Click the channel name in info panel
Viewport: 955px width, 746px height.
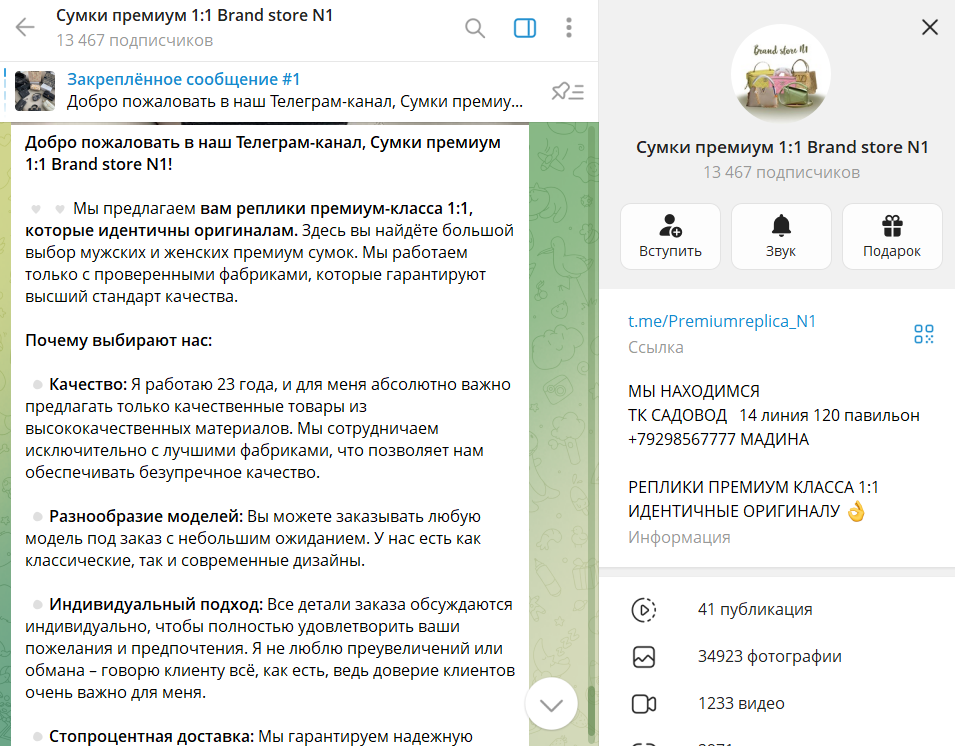click(782, 147)
